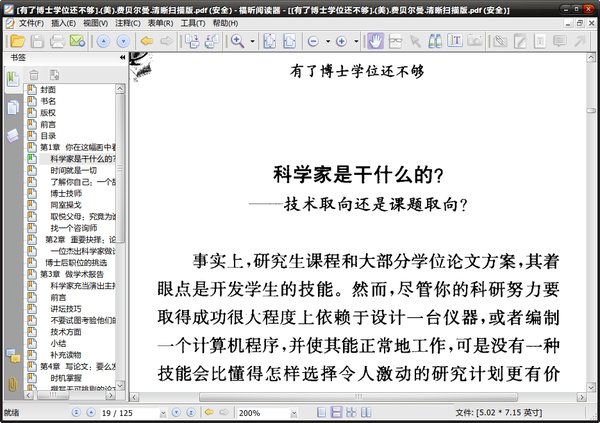Select the 博士后职位的挑战 bookmark
Viewport: 600px width, 423px height.
(76, 263)
